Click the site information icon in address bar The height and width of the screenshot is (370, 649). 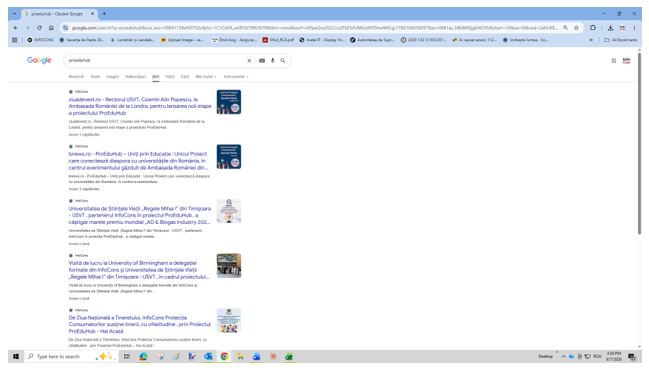tap(65, 28)
